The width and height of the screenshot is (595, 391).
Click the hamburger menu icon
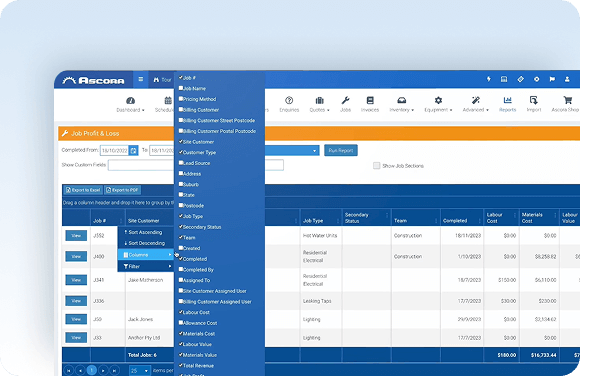click(141, 79)
